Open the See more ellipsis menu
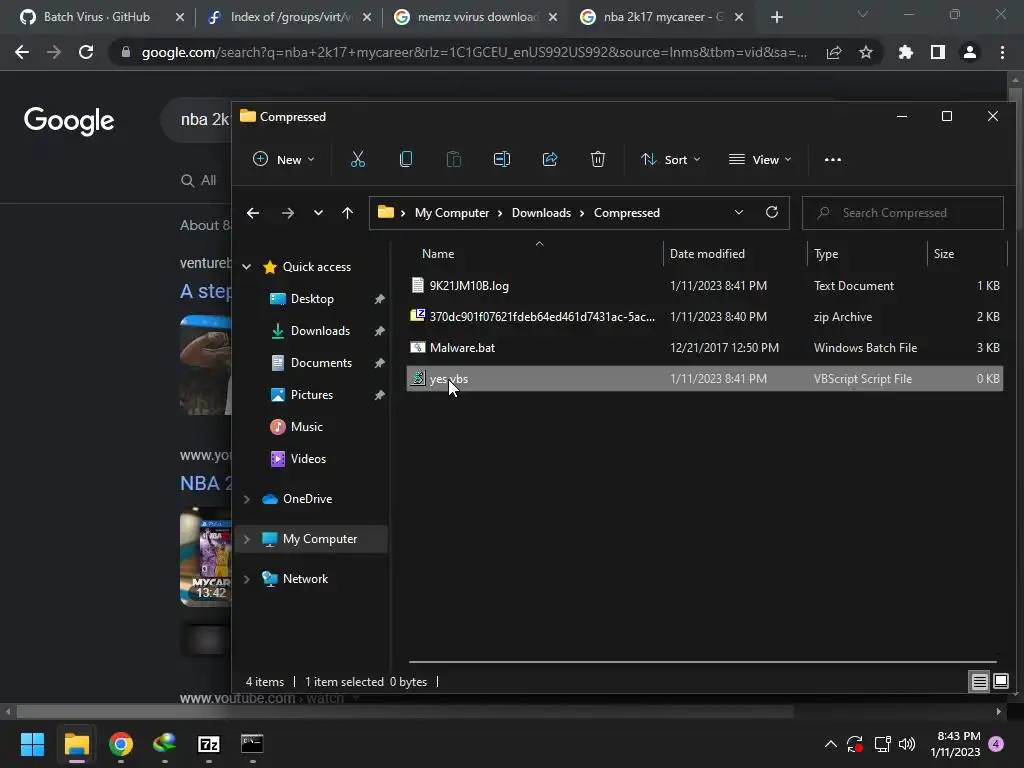The width and height of the screenshot is (1024, 768). 833,159
